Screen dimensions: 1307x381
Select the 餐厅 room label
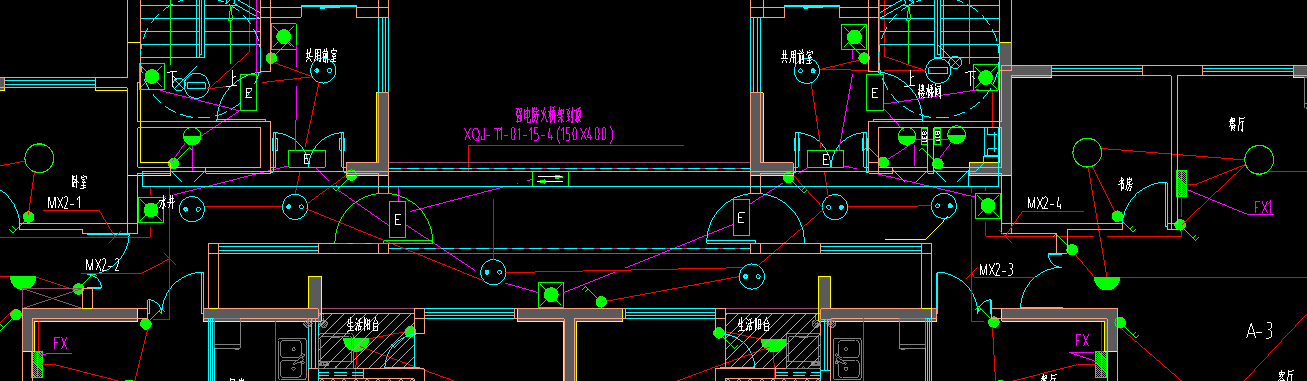pos(1237,125)
